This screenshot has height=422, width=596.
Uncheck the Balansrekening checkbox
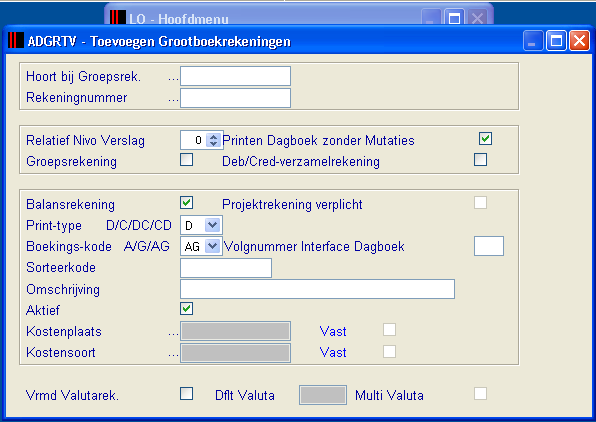[x=186, y=203]
